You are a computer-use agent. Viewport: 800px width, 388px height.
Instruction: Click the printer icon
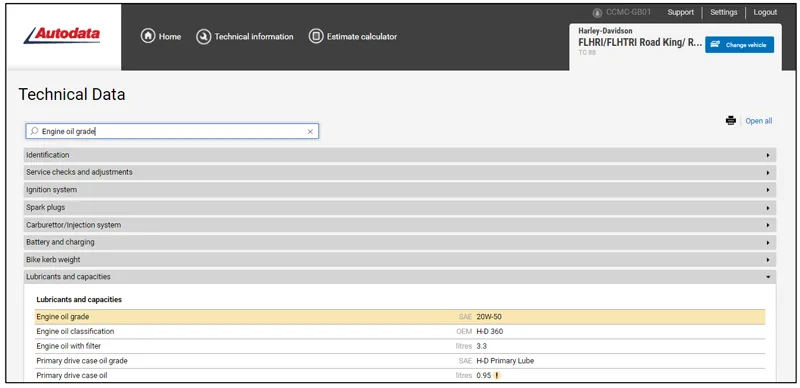[731, 121]
